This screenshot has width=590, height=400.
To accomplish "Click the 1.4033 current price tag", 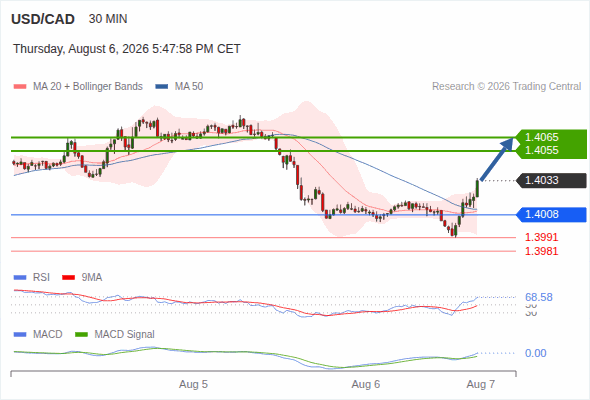I will (551, 180).
